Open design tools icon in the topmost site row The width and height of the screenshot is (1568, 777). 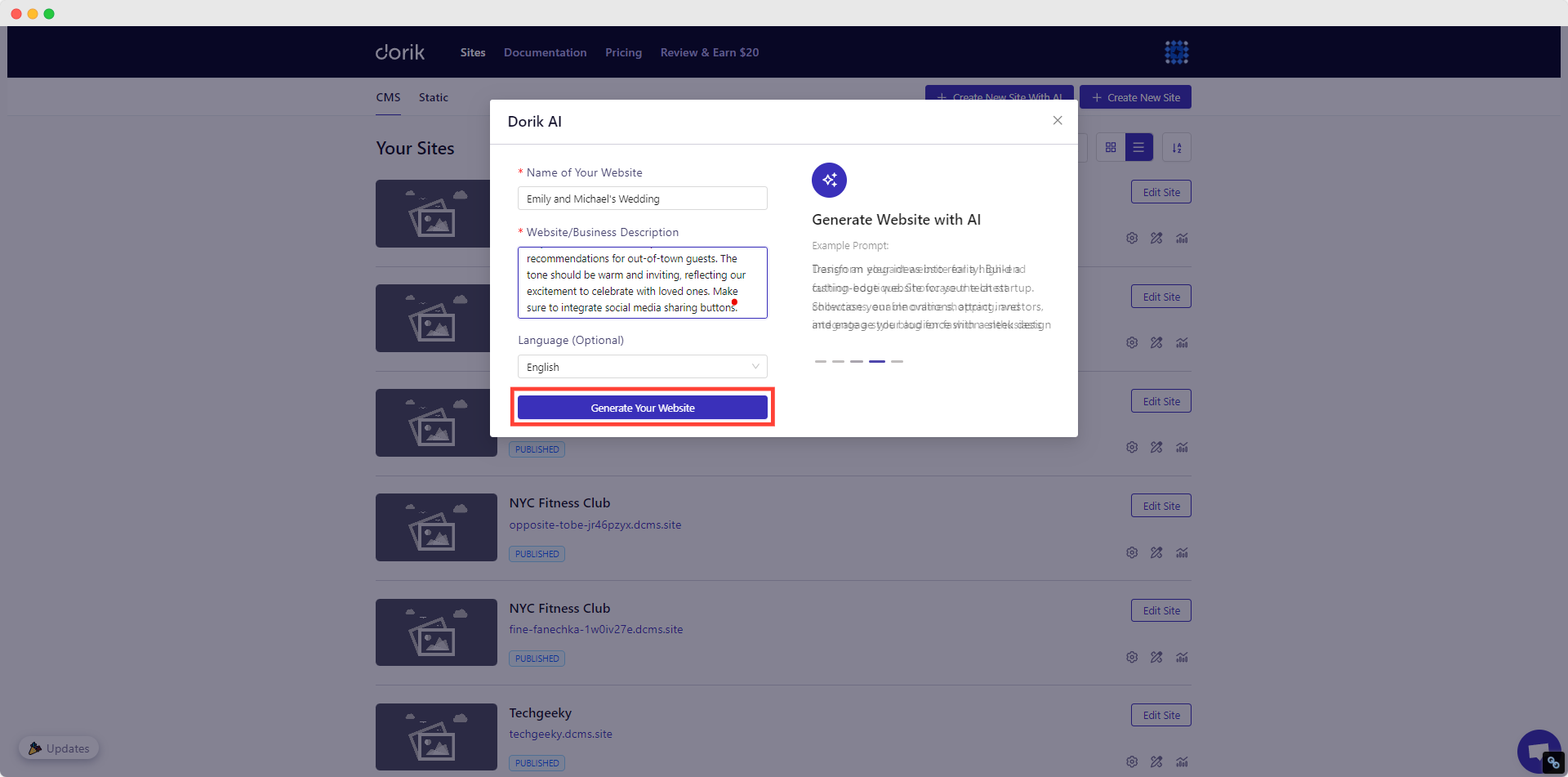(1156, 238)
